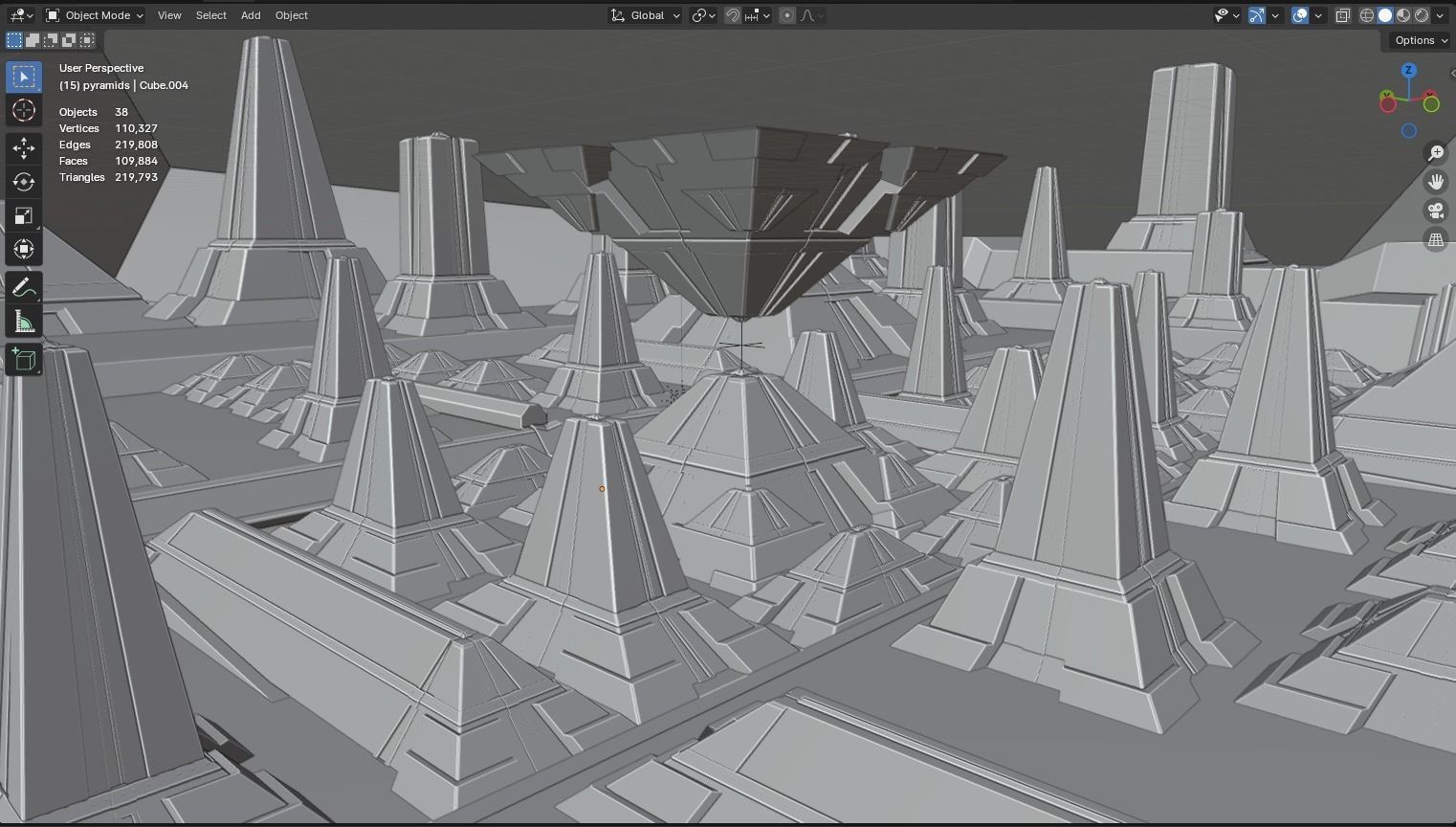This screenshot has height=827, width=1456.
Task: Click the 3D cursor crosshair in viewport
Action: pos(741,346)
